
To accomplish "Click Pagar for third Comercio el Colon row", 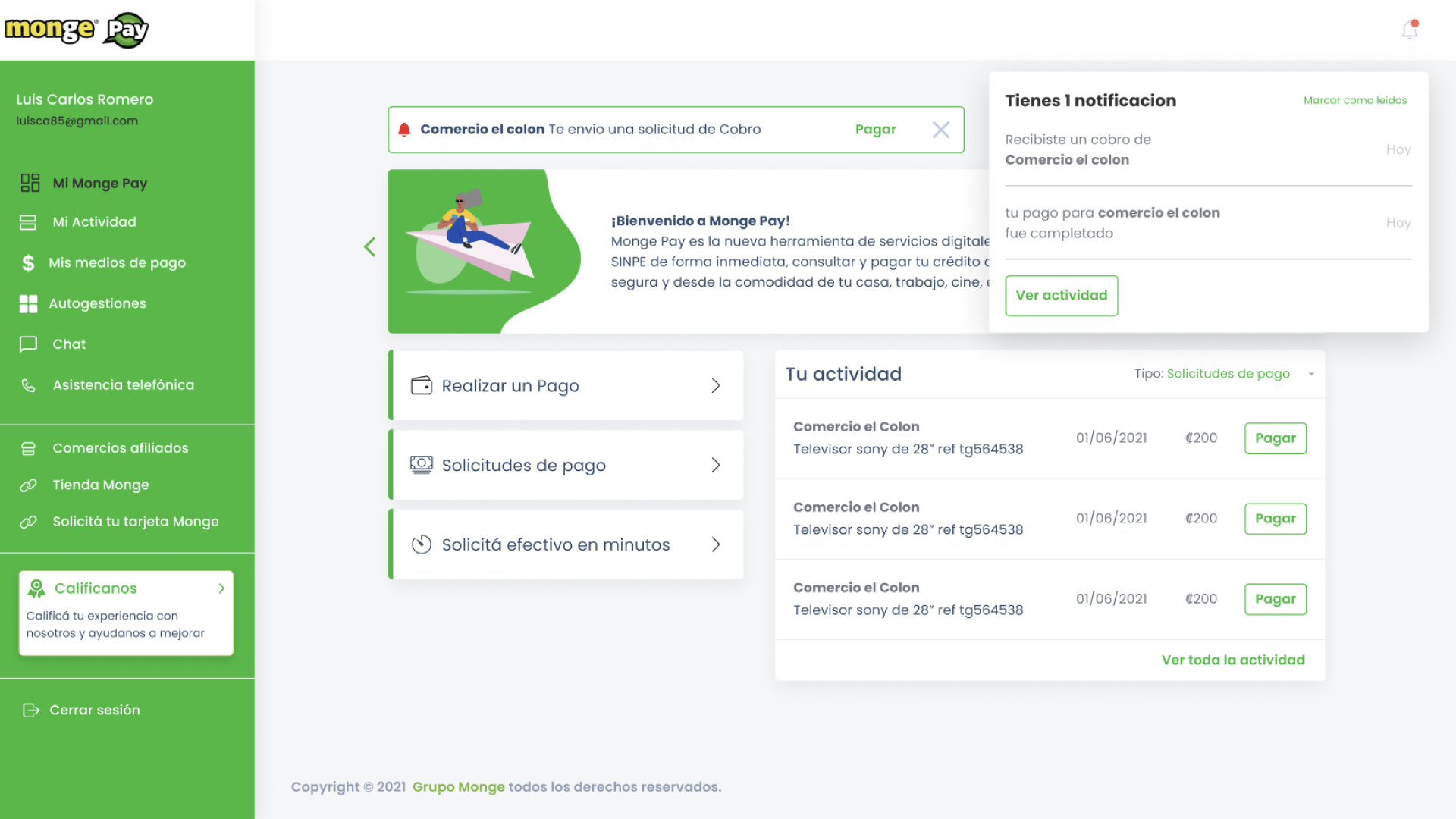I will [1276, 599].
